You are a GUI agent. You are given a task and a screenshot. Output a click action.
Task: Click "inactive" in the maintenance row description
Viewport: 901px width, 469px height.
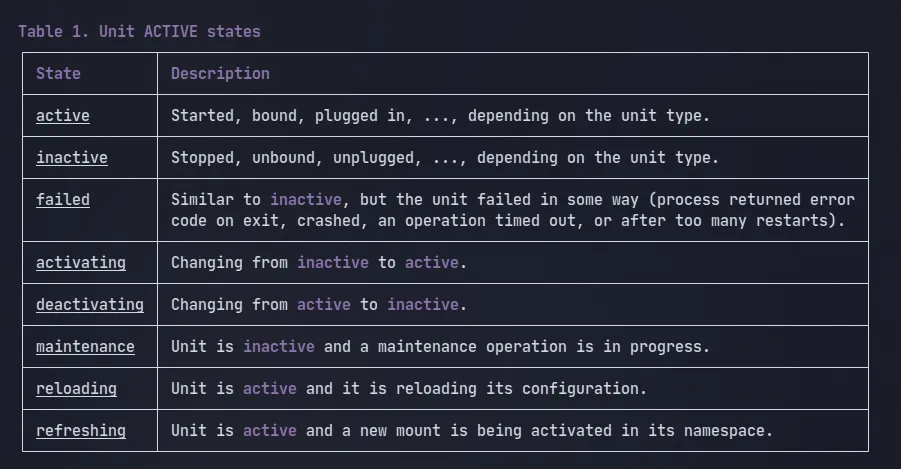click(x=278, y=347)
